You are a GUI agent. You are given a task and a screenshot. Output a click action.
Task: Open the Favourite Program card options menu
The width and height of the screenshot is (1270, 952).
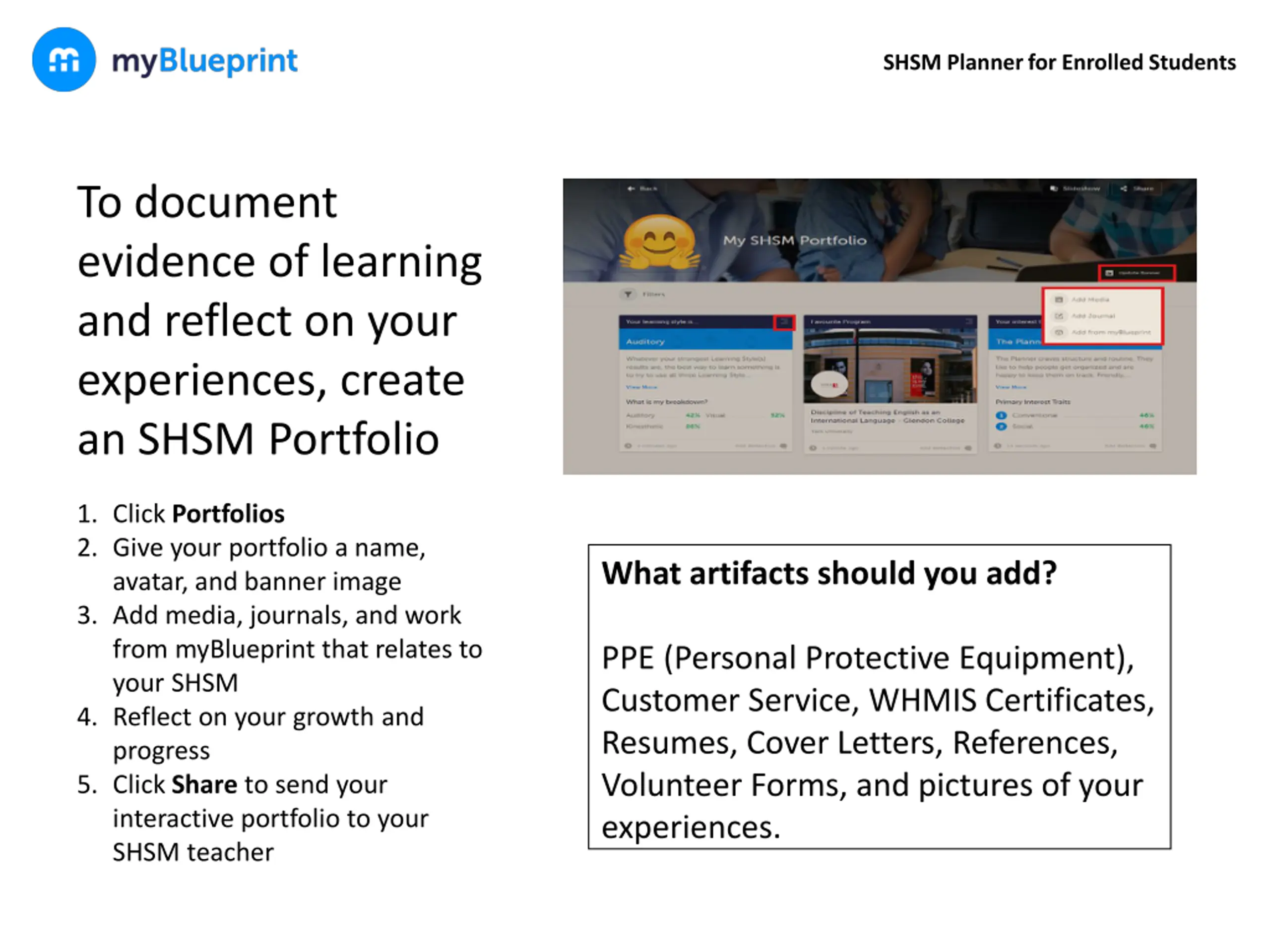click(x=969, y=322)
